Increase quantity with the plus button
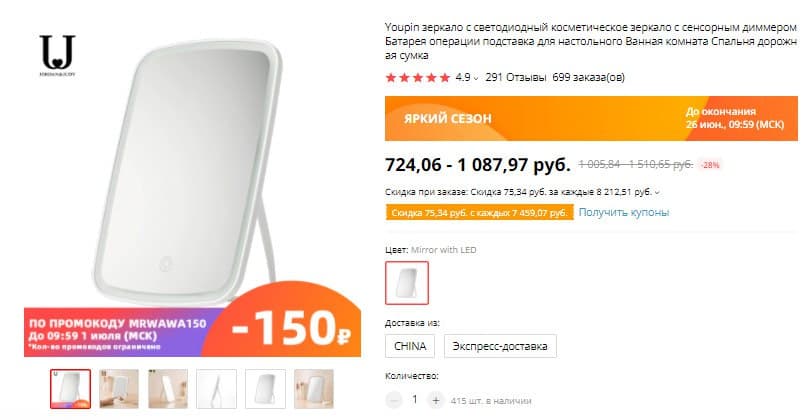 [435, 400]
